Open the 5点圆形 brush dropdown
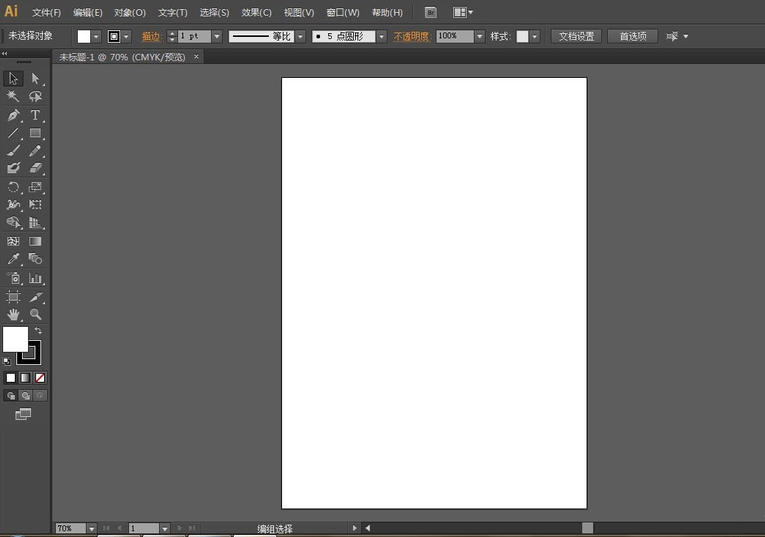The image size is (765, 537). tap(381, 36)
